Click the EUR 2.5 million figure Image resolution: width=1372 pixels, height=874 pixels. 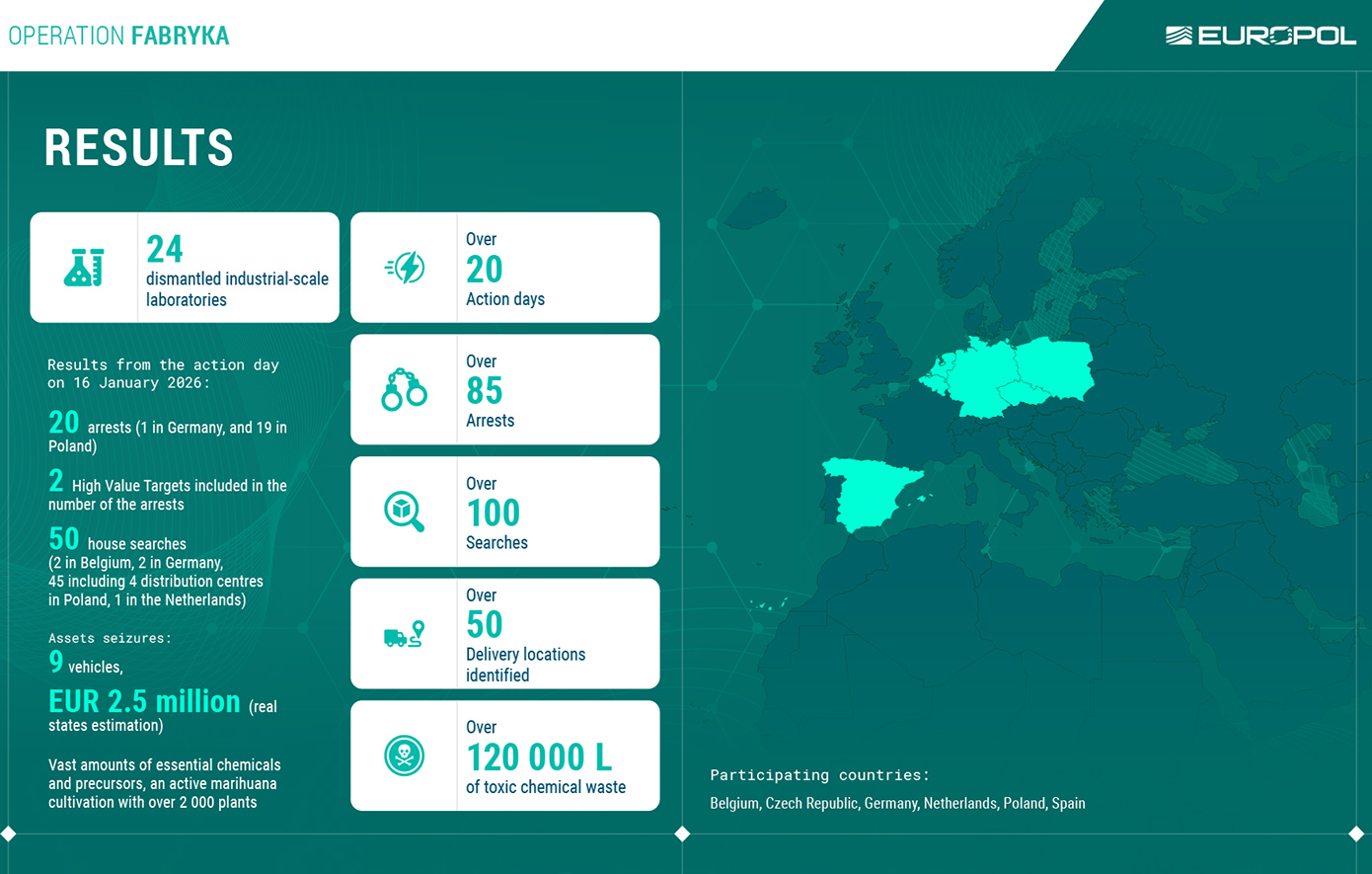click(145, 701)
